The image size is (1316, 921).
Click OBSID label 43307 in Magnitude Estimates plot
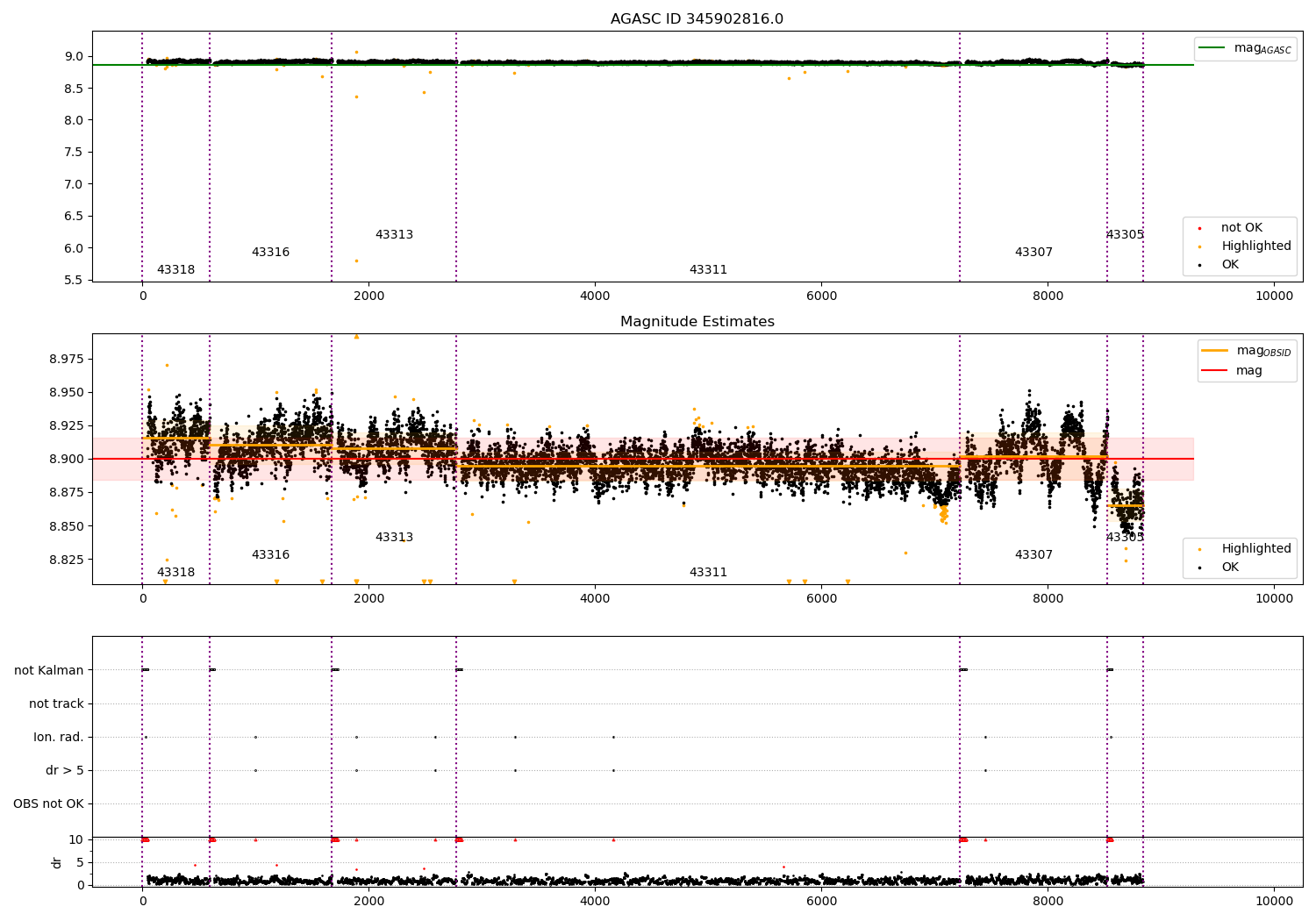coord(1033,555)
